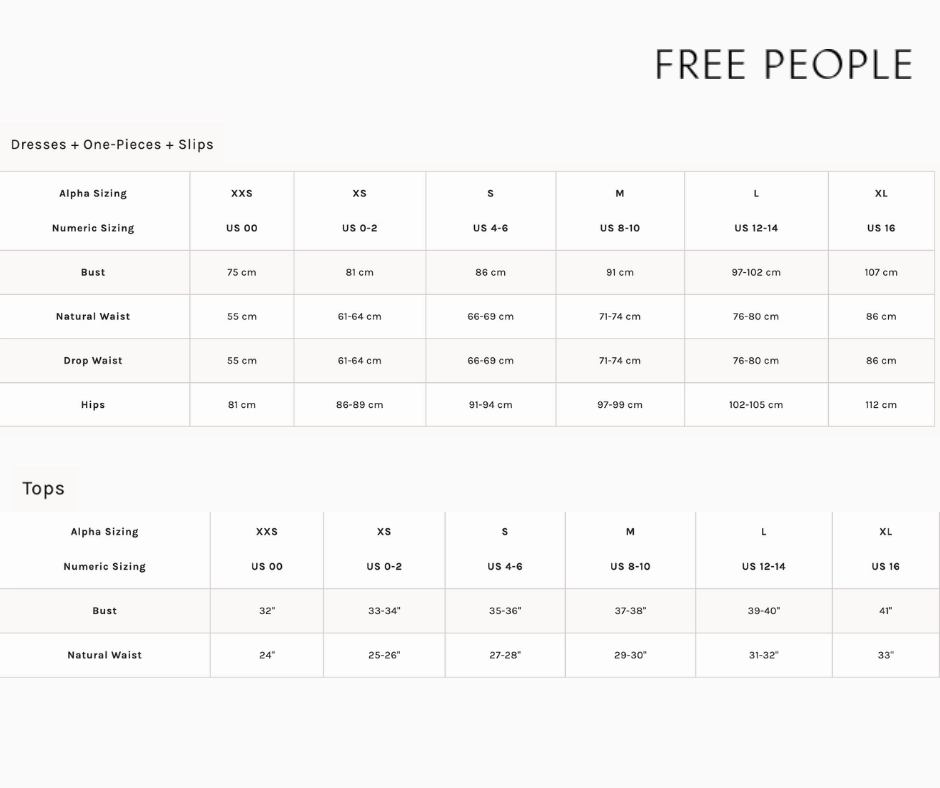This screenshot has width=940, height=788.
Task: Click the XL bust value 107 cm
Action: click(881, 272)
